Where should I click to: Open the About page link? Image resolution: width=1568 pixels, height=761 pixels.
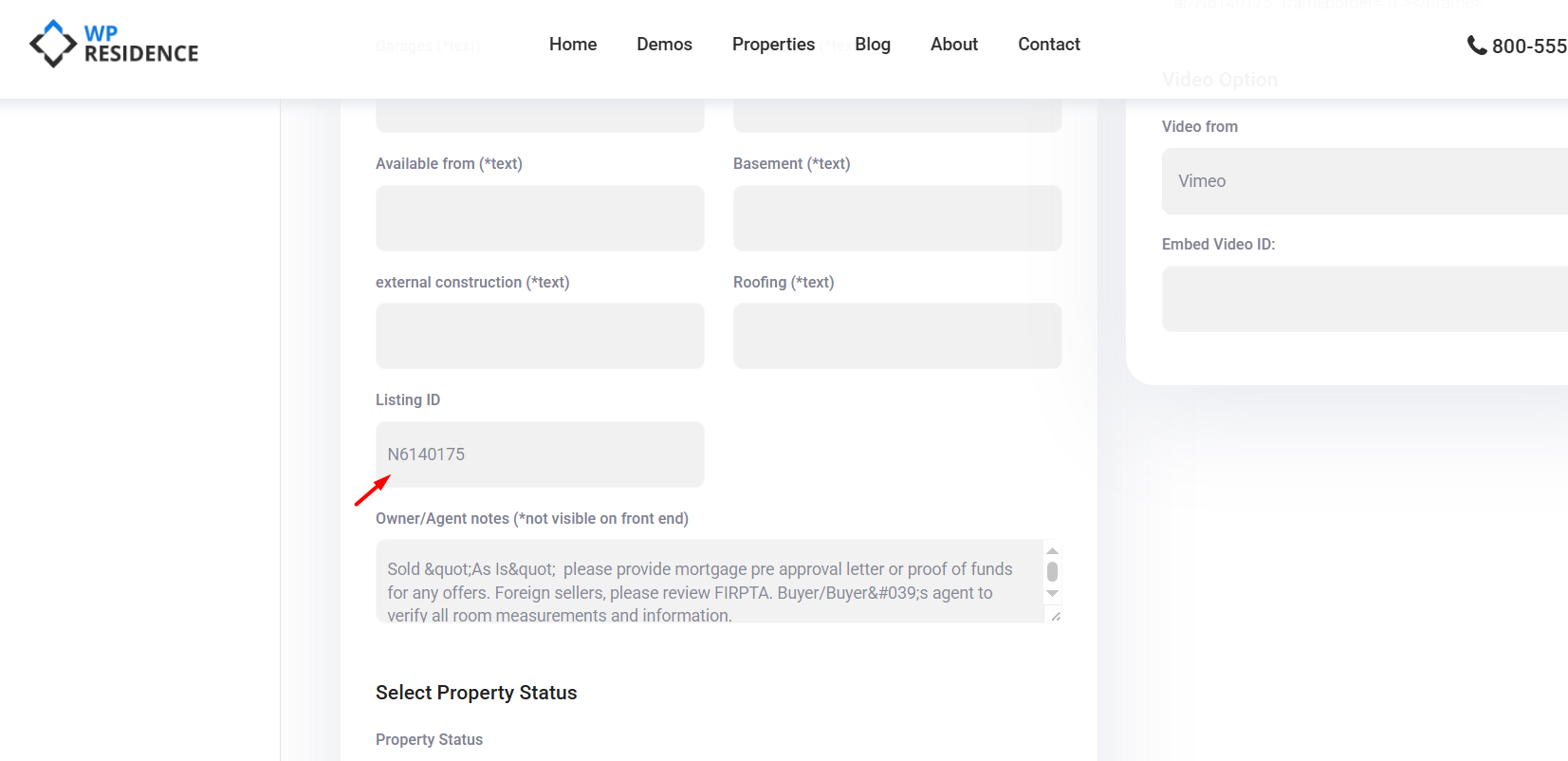[953, 45]
